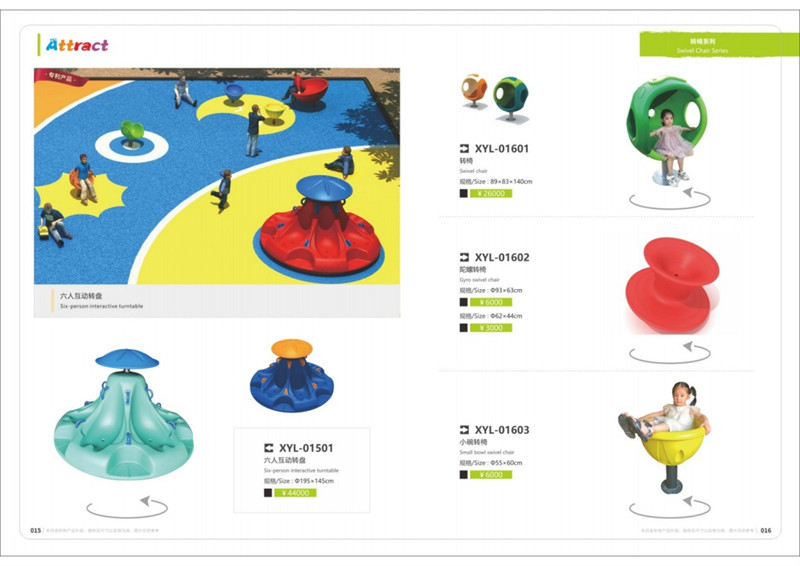The image size is (800, 566).
Task: Click the rotation arrow under the yellow bowl chair
Action: (669, 507)
